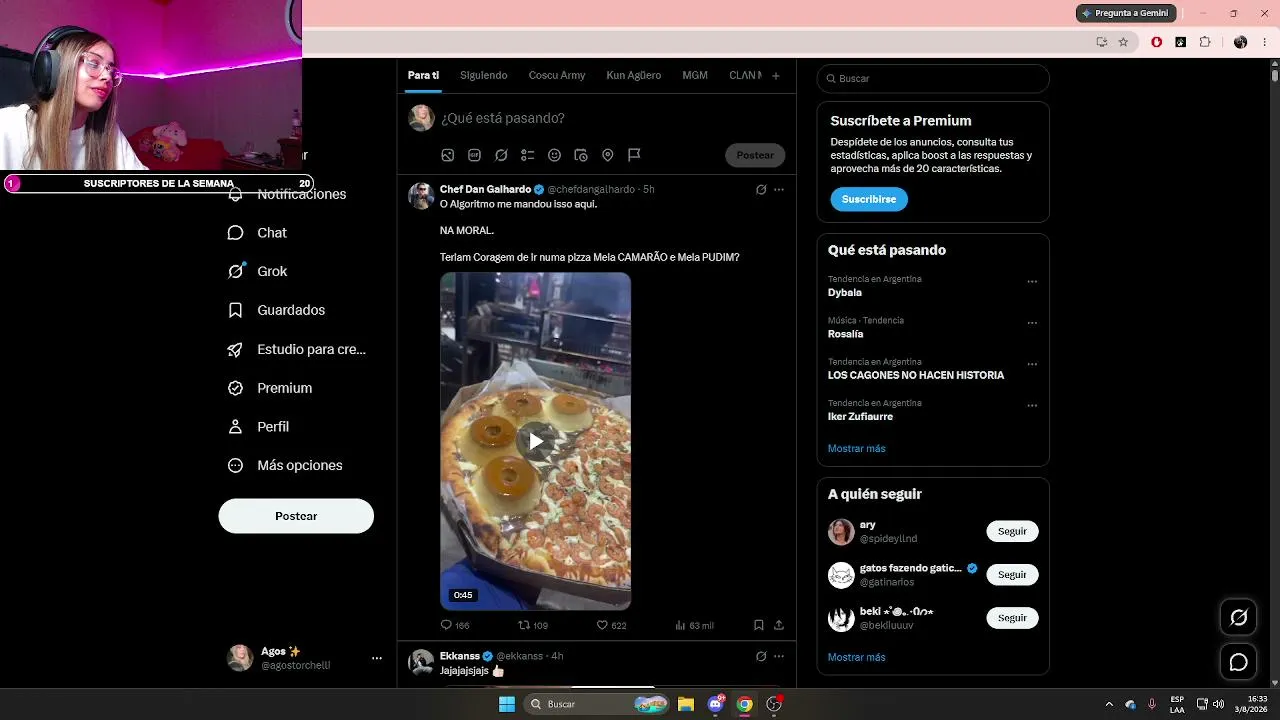Click Pregunta a Gemini in Chrome
This screenshot has width=1280, height=720.
tap(1125, 13)
